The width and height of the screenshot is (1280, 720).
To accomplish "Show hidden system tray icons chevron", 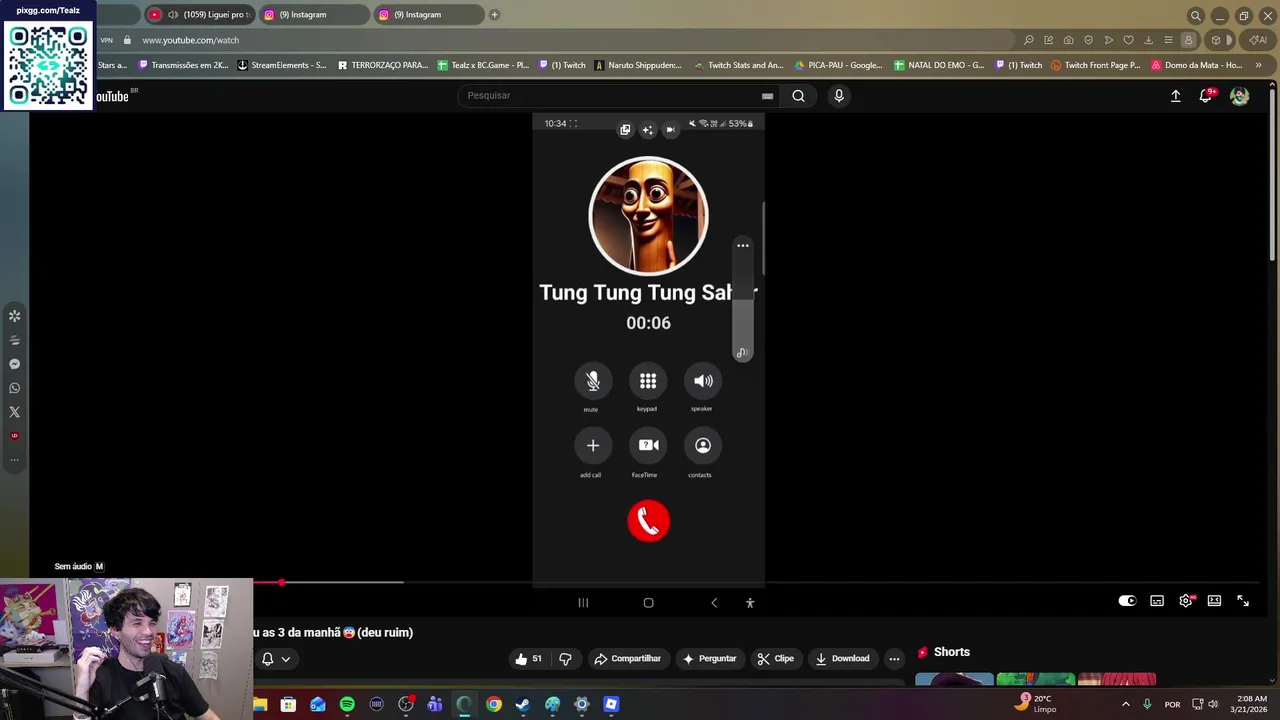I will pyautogui.click(x=1125, y=704).
